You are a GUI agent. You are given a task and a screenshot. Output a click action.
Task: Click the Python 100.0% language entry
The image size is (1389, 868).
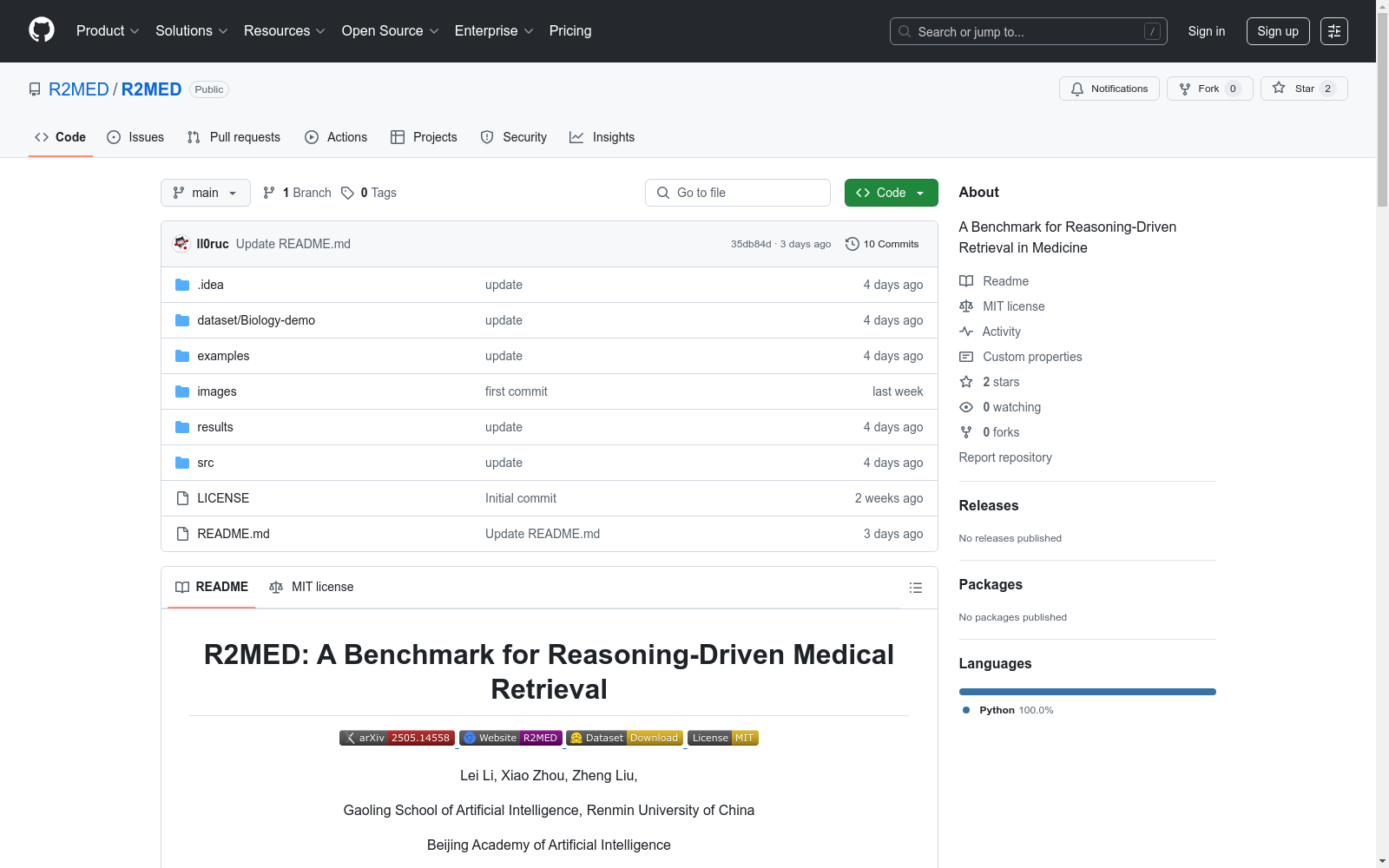tap(1008, 710)
